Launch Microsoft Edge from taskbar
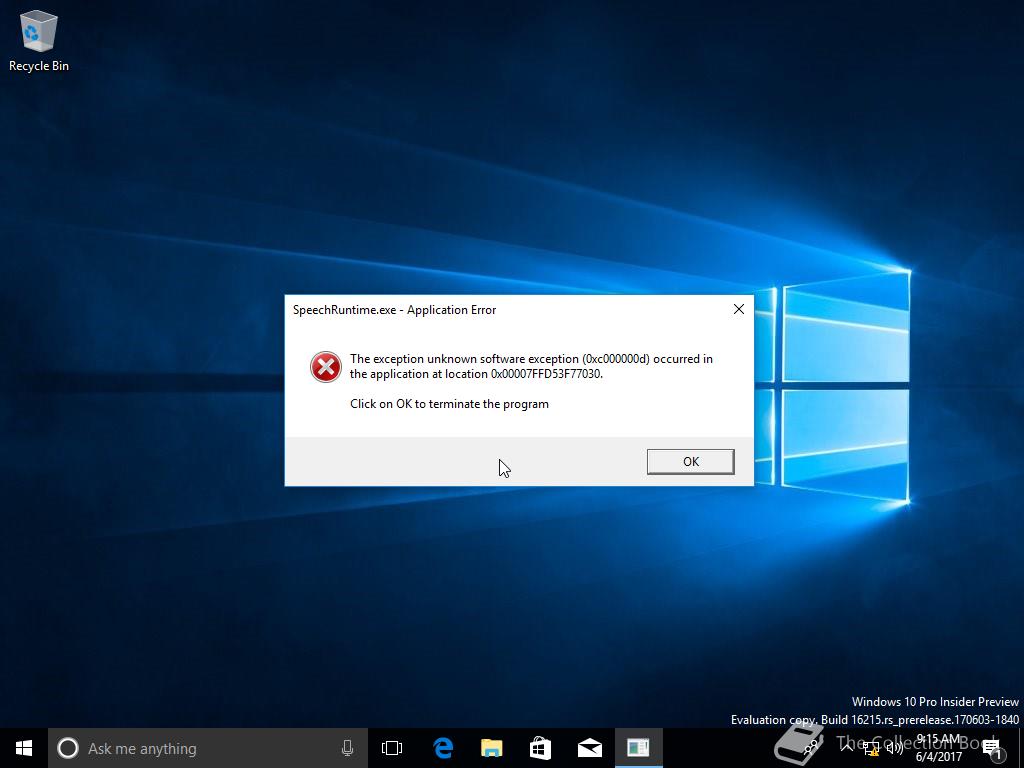The height and width of the screenshot is (768, 1024). tap(443, 748)
